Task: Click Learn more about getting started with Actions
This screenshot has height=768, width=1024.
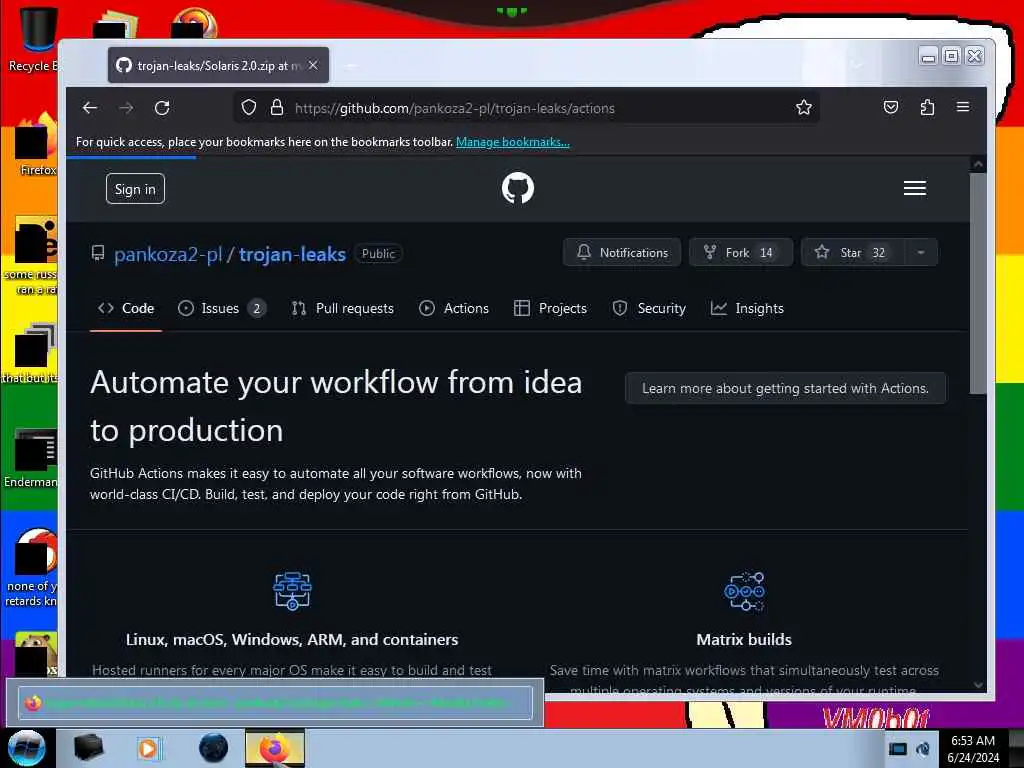Action: click(x=786, y=388)
